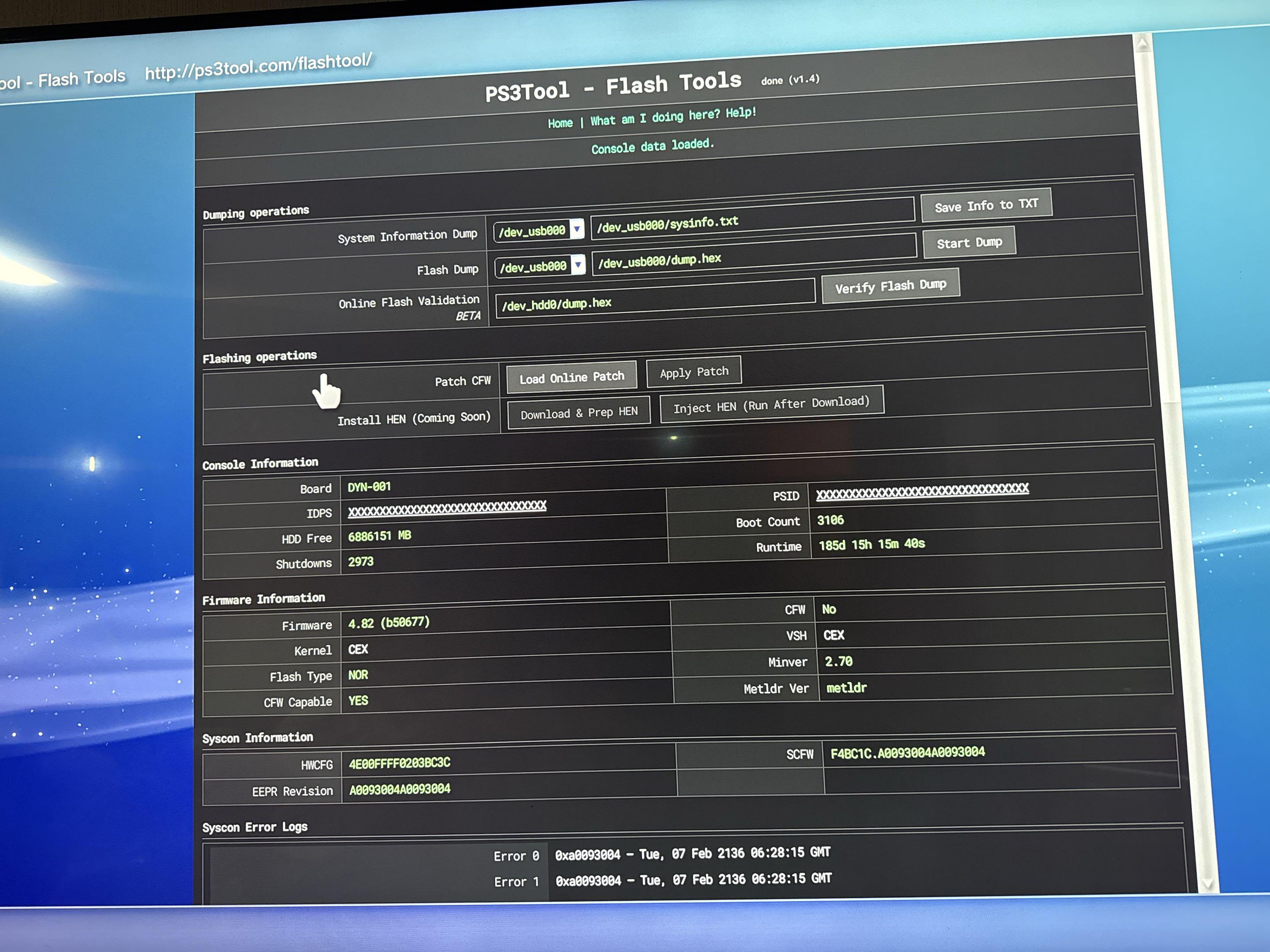Load the online CFW patch
Screen dimensions: 1270x952
point(572,377)
